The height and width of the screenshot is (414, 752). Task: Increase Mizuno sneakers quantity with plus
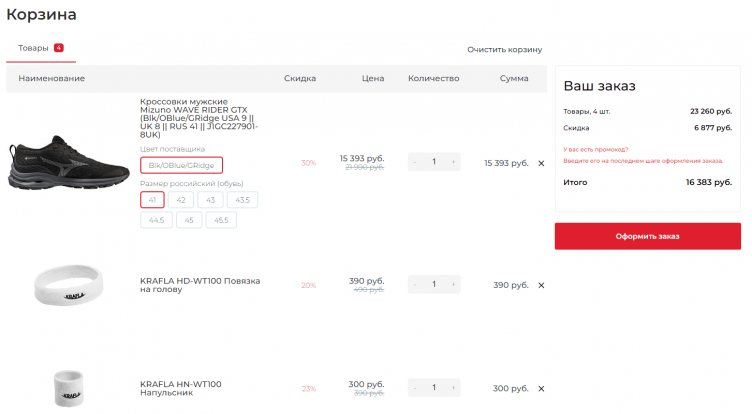point(453,162)
